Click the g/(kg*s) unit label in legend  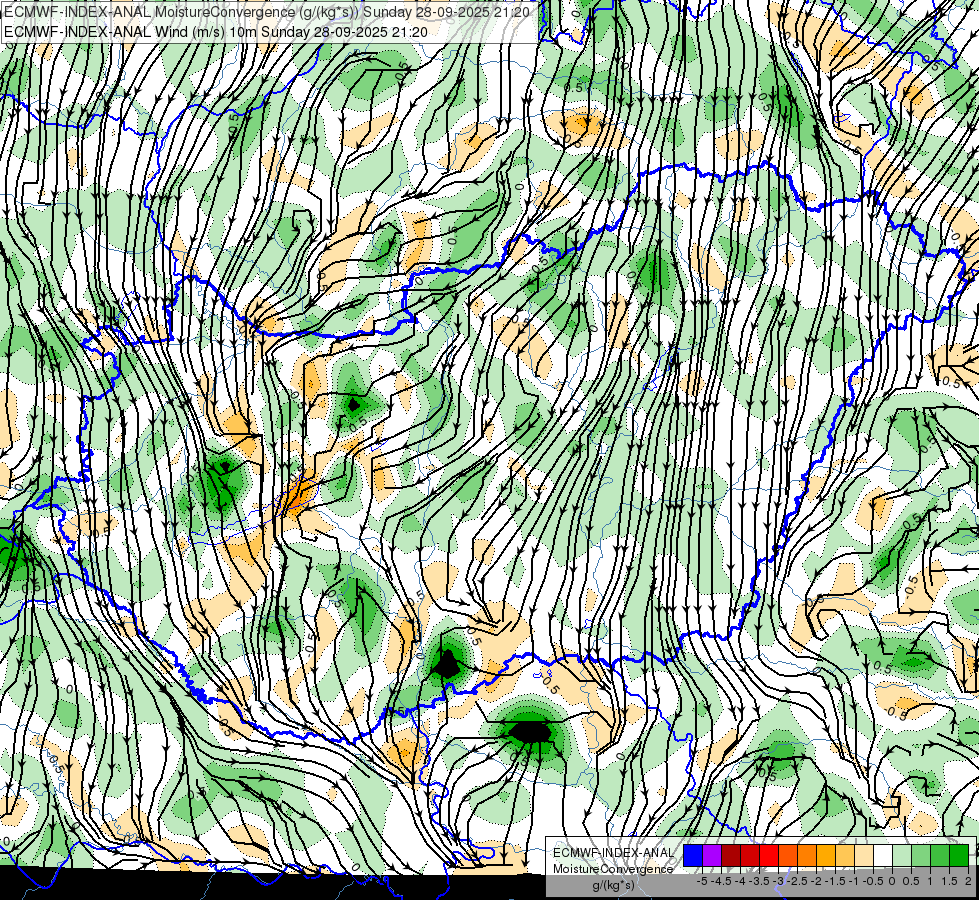click(614, 885)
